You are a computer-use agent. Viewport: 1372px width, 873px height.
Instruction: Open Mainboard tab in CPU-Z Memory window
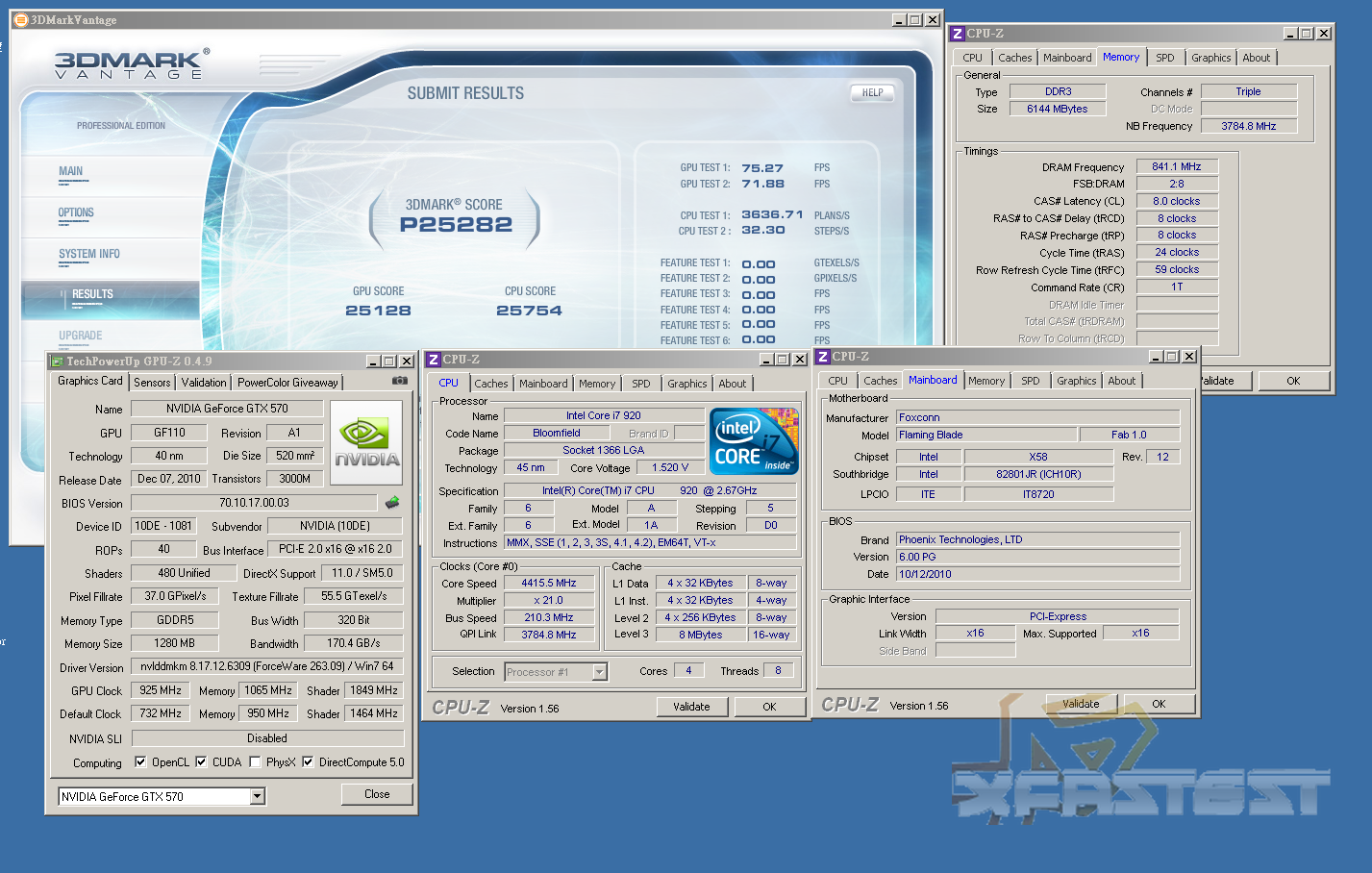point(1067,58)
